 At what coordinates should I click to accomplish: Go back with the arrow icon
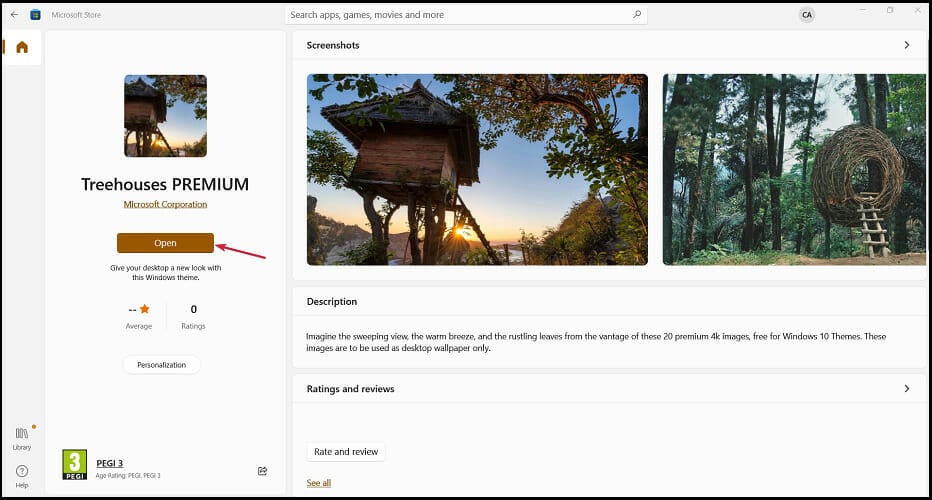(x=14, y=14)
